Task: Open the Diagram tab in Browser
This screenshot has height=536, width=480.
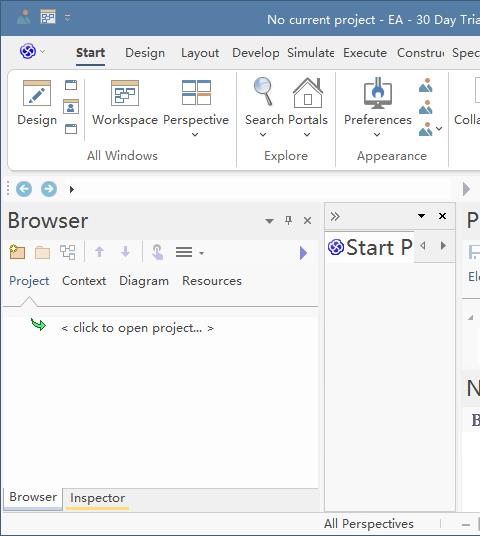Action: (144, 281)
